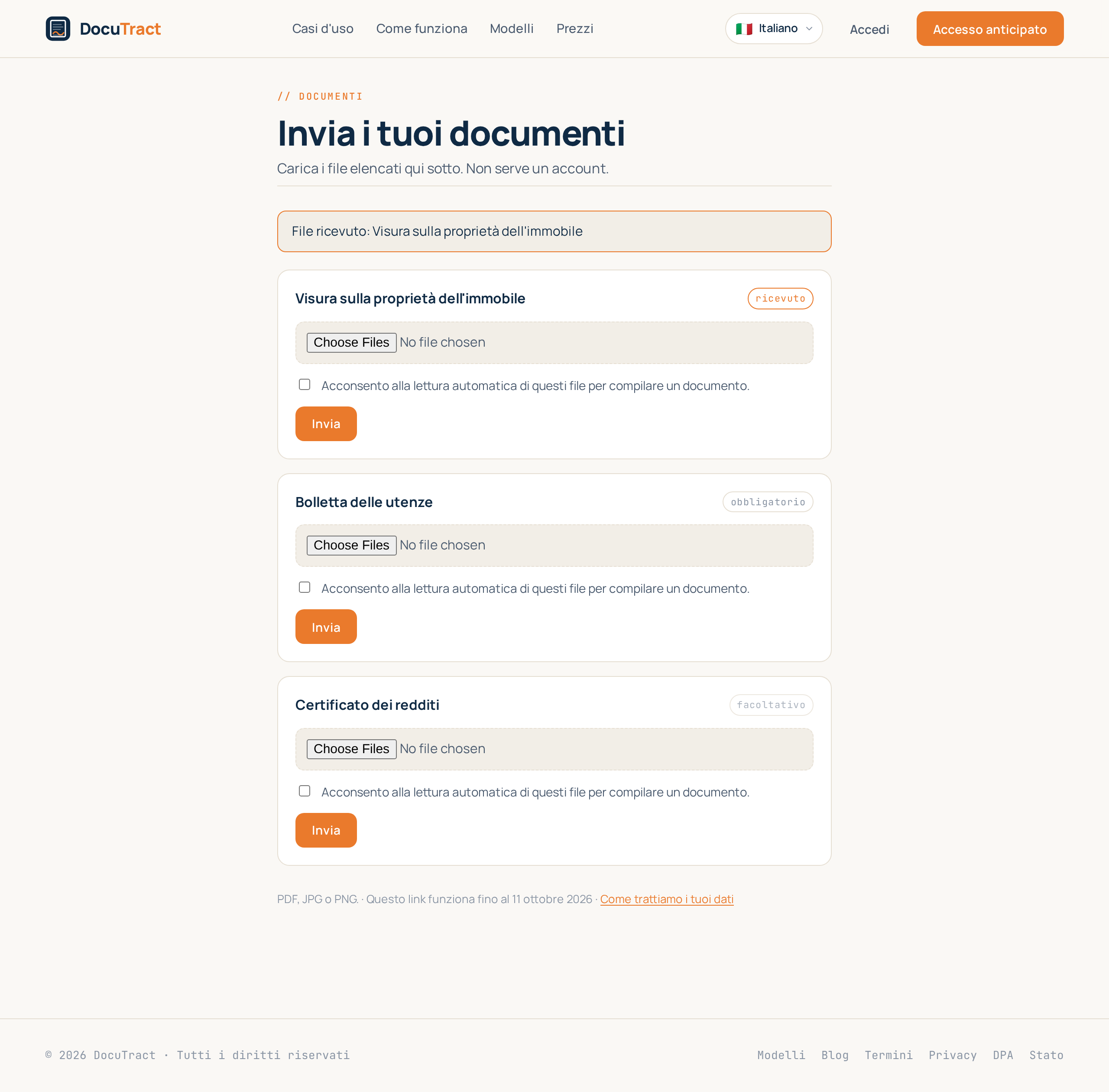The height and width of the screenshot is (1092, 1109).
Task: Click the Invia i tuoi documenti title
Action: (x=451, y=133)
